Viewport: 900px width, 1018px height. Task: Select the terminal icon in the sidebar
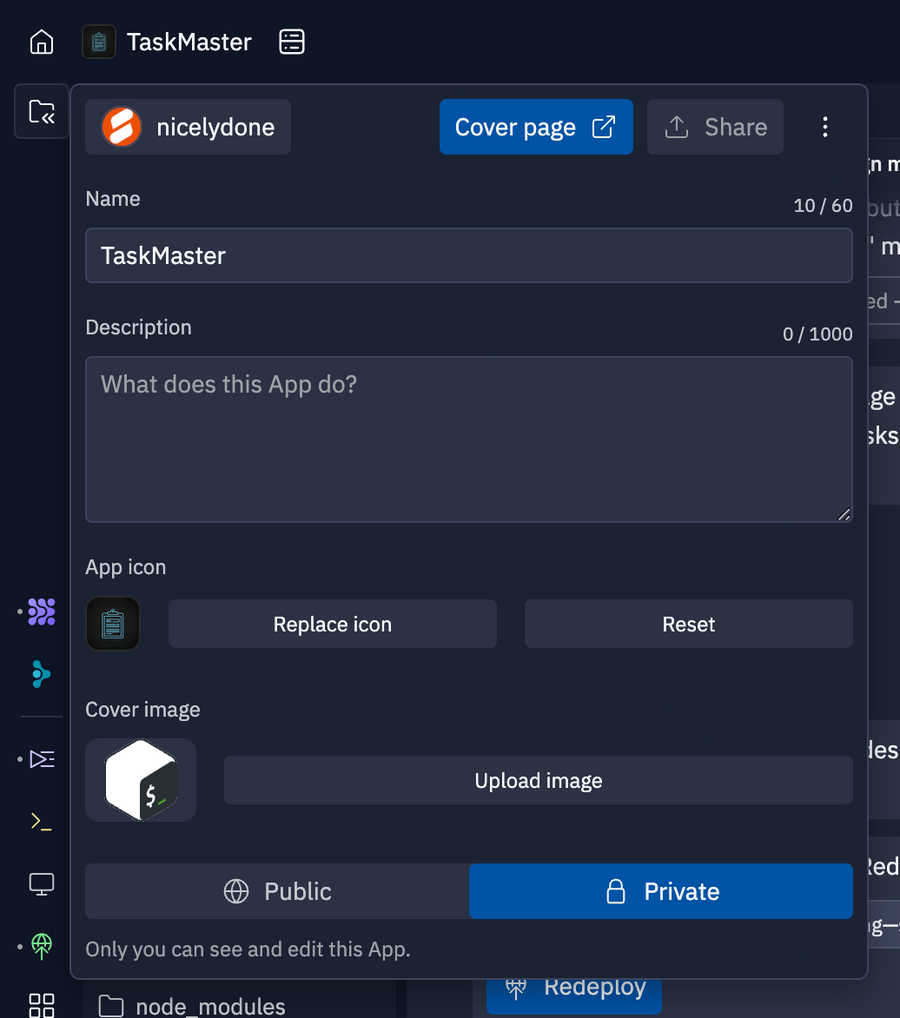41,820
